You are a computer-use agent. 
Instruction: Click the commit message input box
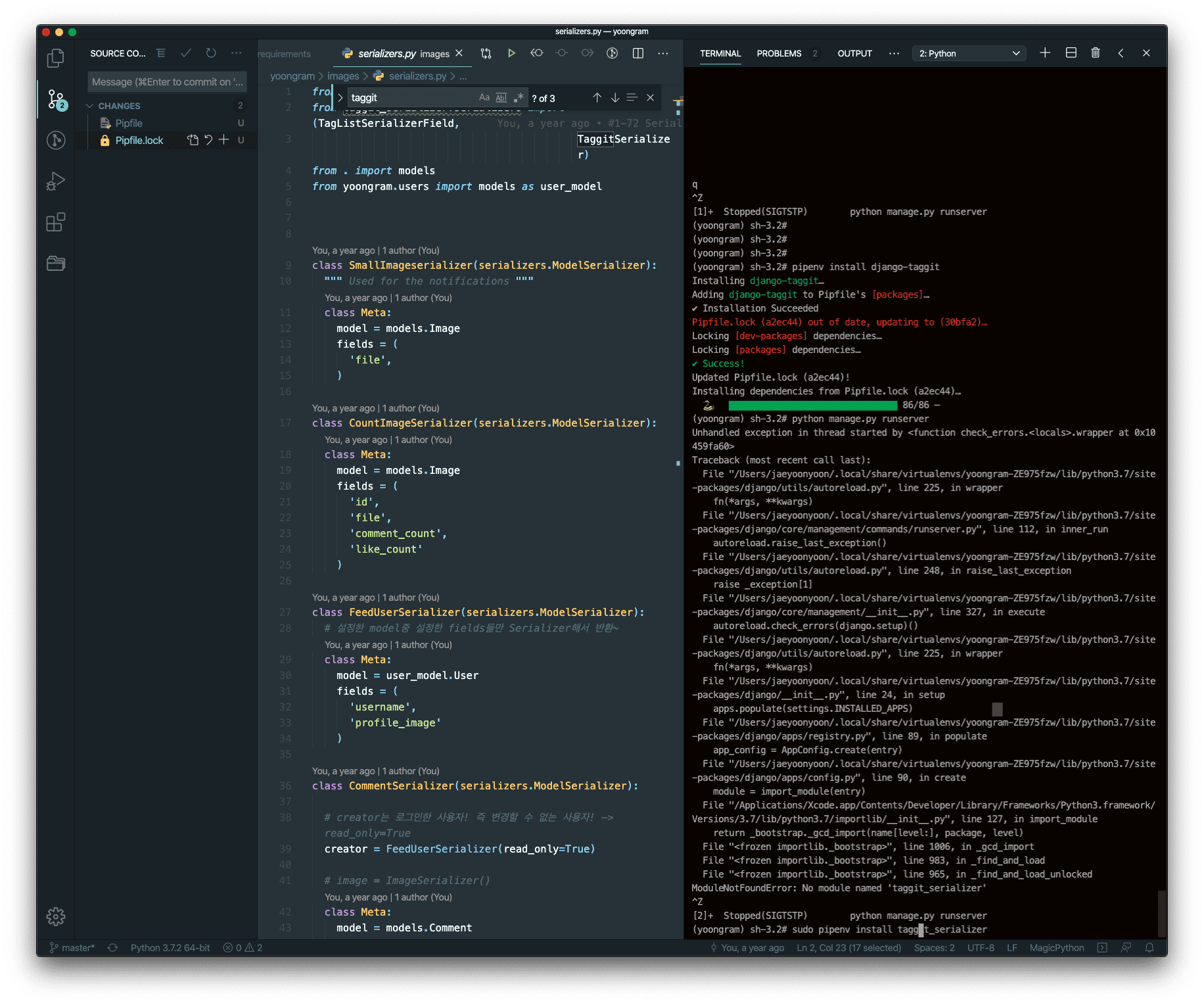tap(167, 82)
